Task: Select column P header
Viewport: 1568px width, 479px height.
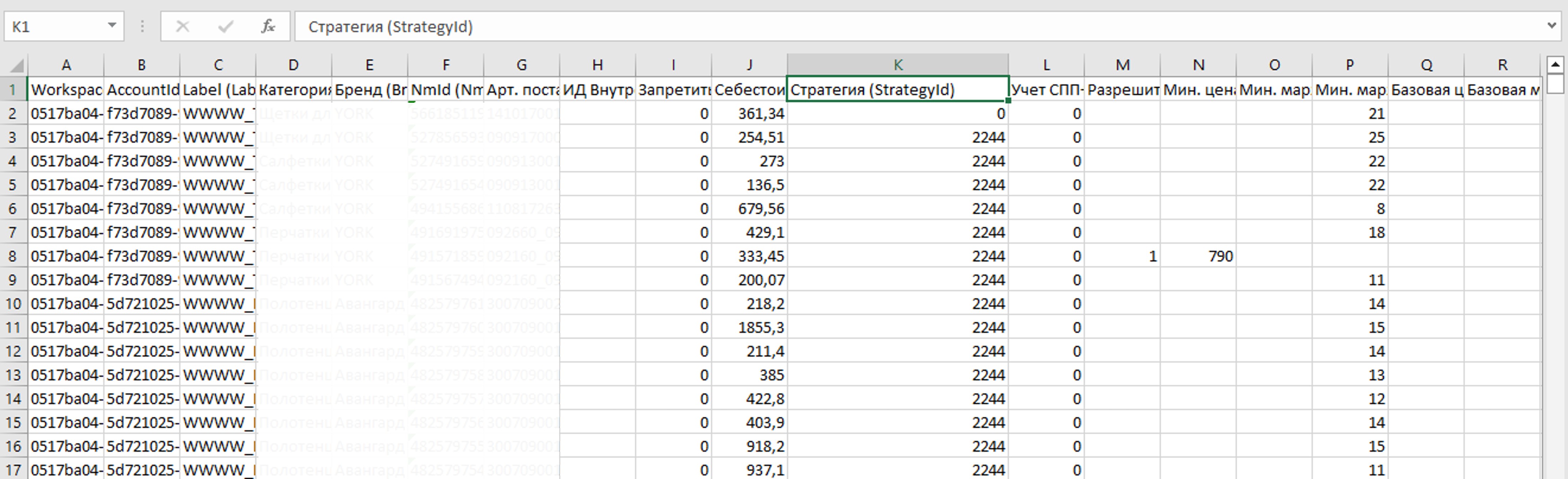Action: tap(1350, 65)
